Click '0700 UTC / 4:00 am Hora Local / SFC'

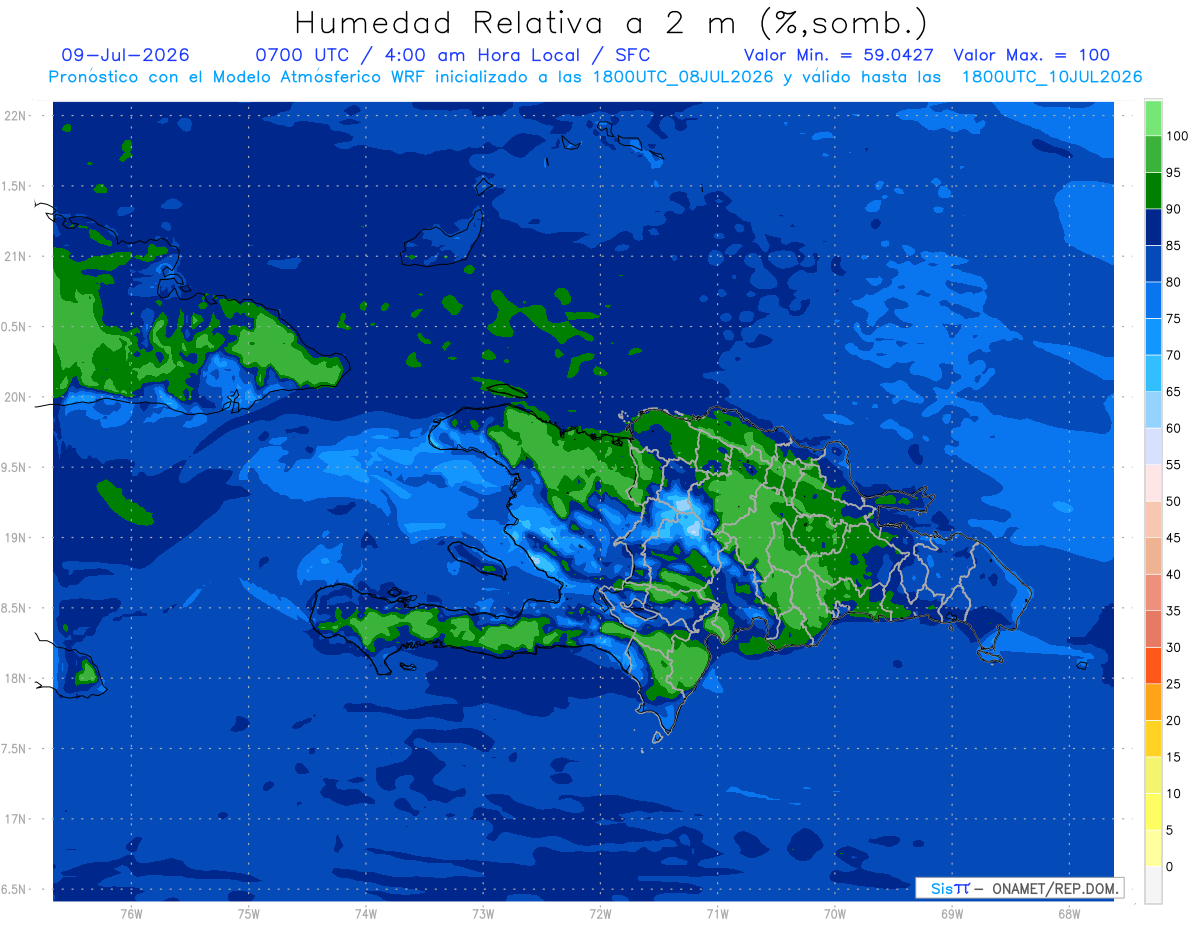[453, 55]
